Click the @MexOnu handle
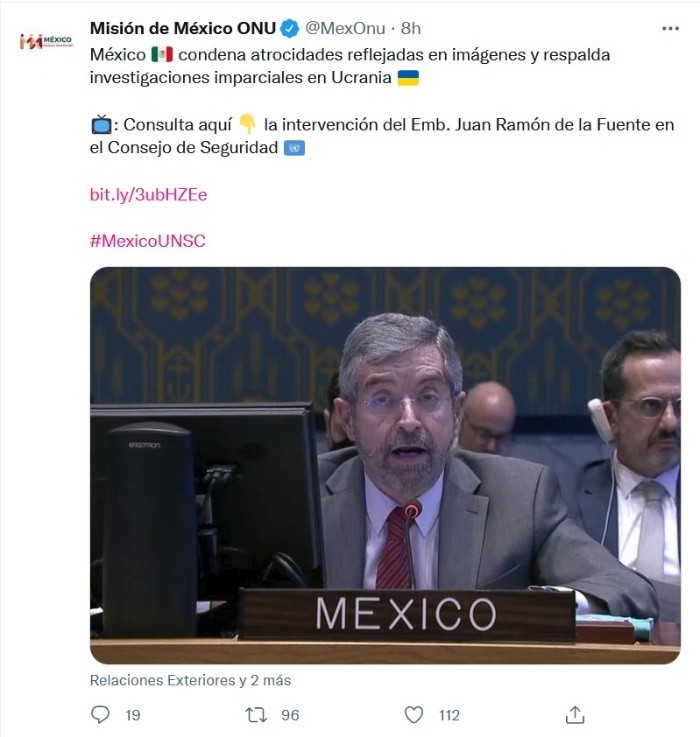700x737 pixels. coord(345,29)
